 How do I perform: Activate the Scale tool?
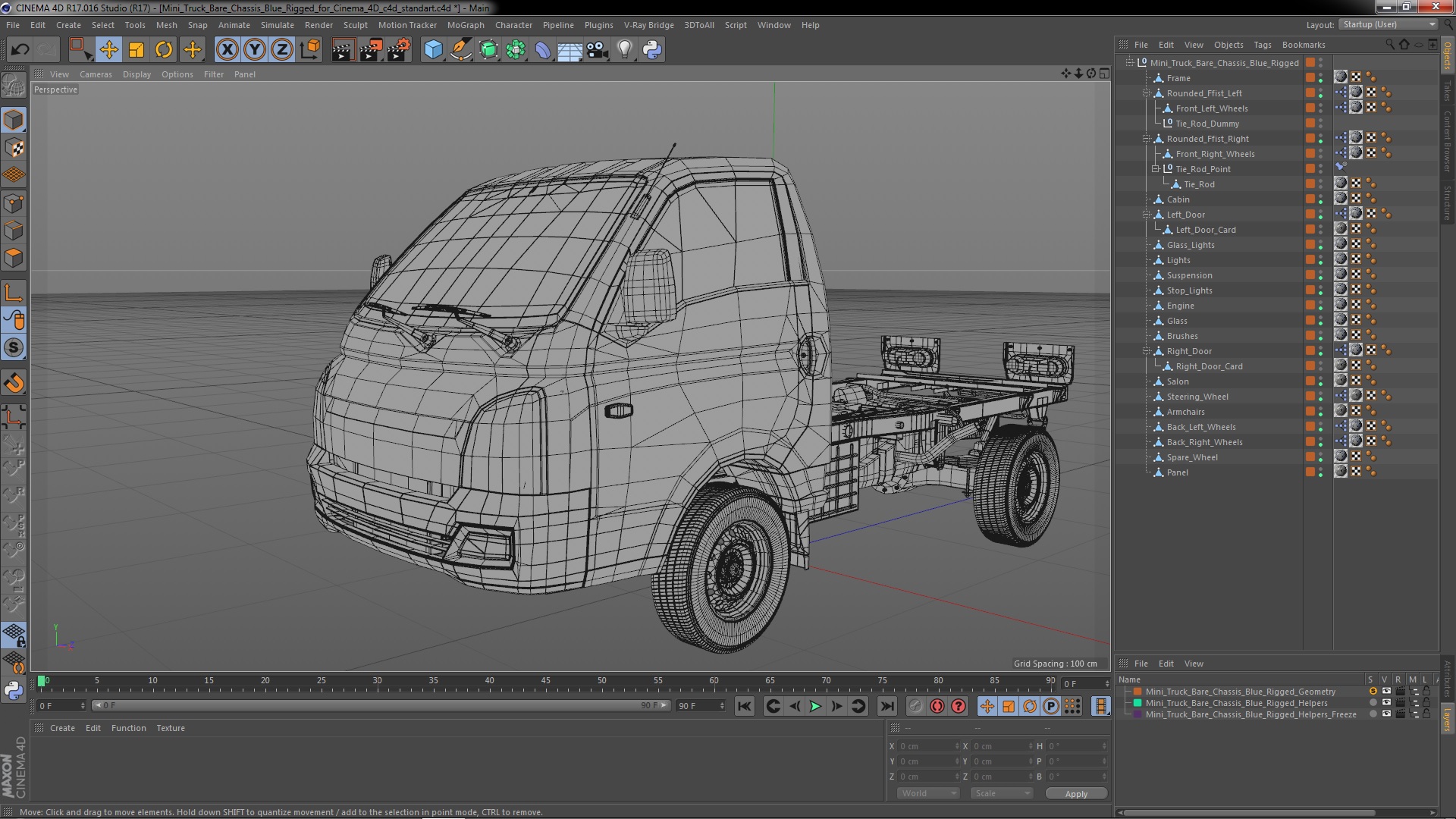[x=136, y=50]
